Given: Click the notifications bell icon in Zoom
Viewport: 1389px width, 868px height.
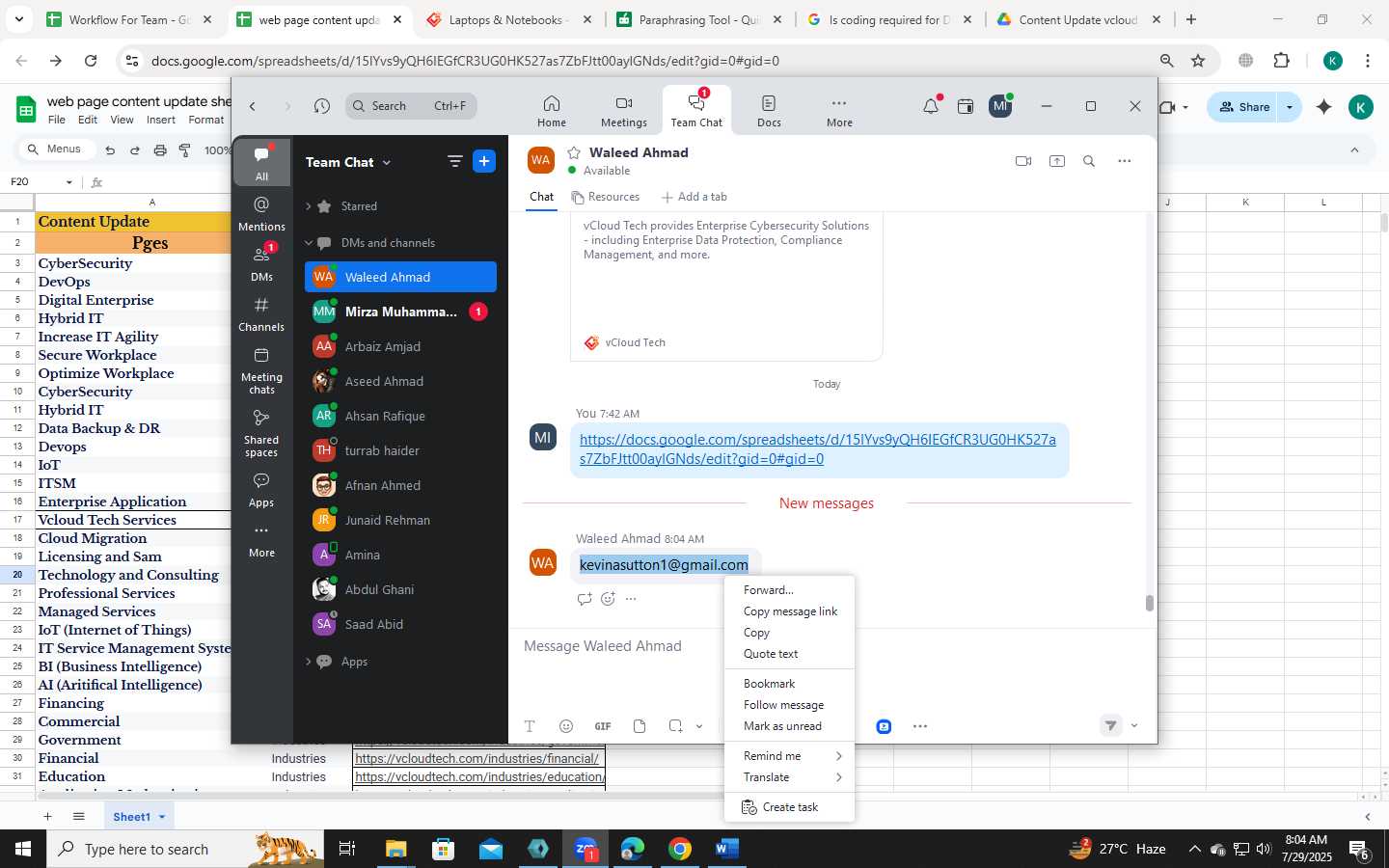Looking at the screenshot, I should click(931, 106).
